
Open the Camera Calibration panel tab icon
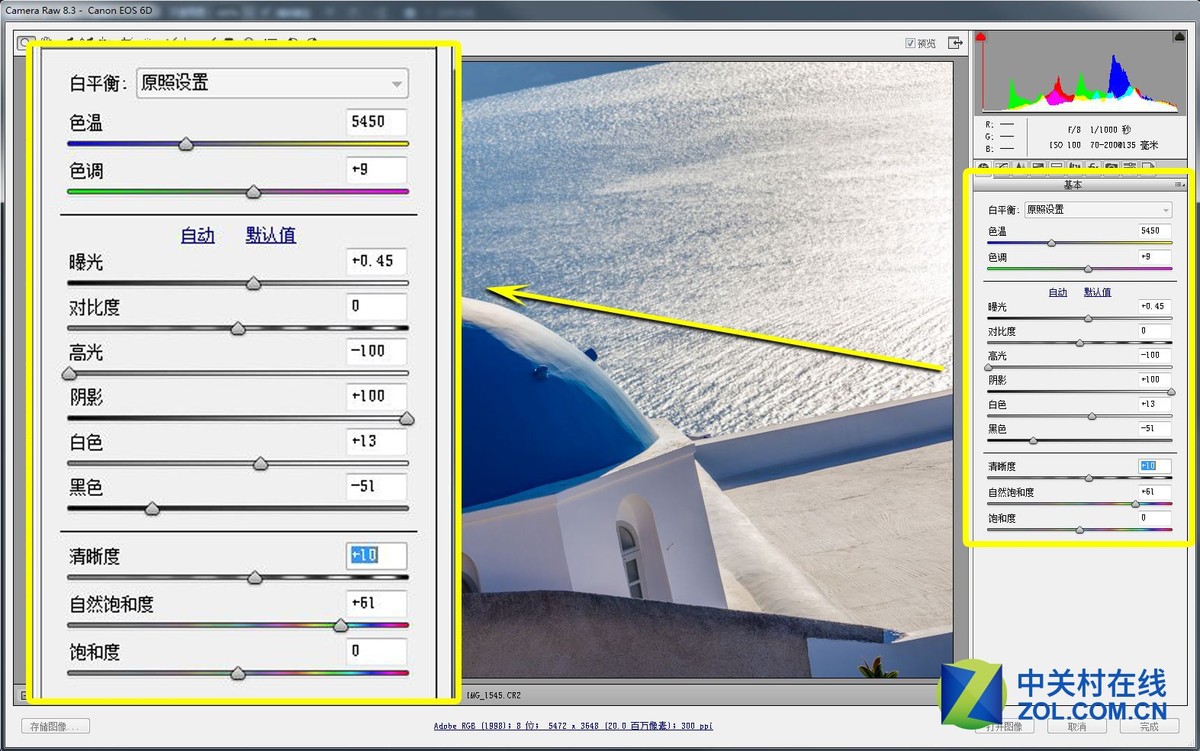(1111, 167)
